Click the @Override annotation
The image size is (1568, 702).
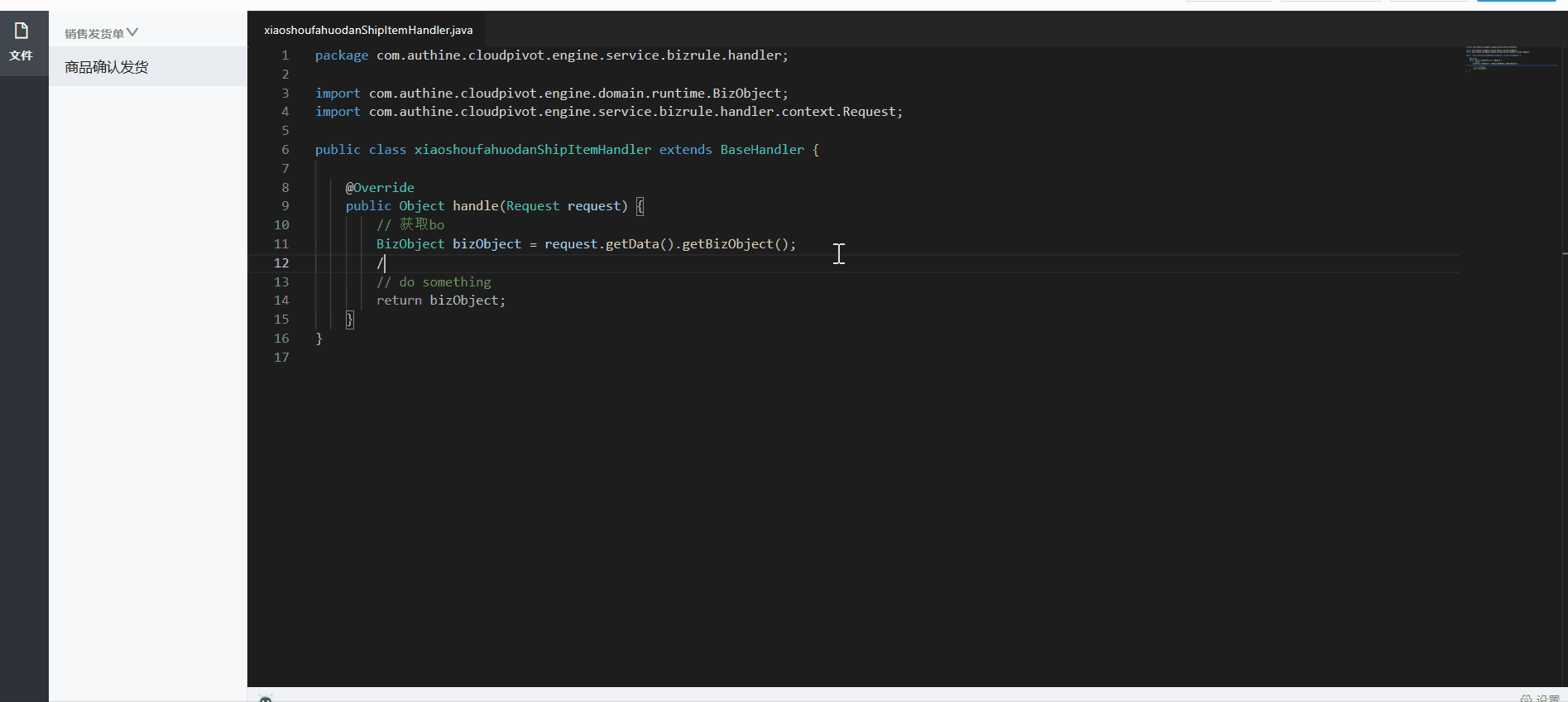point(380,188)
